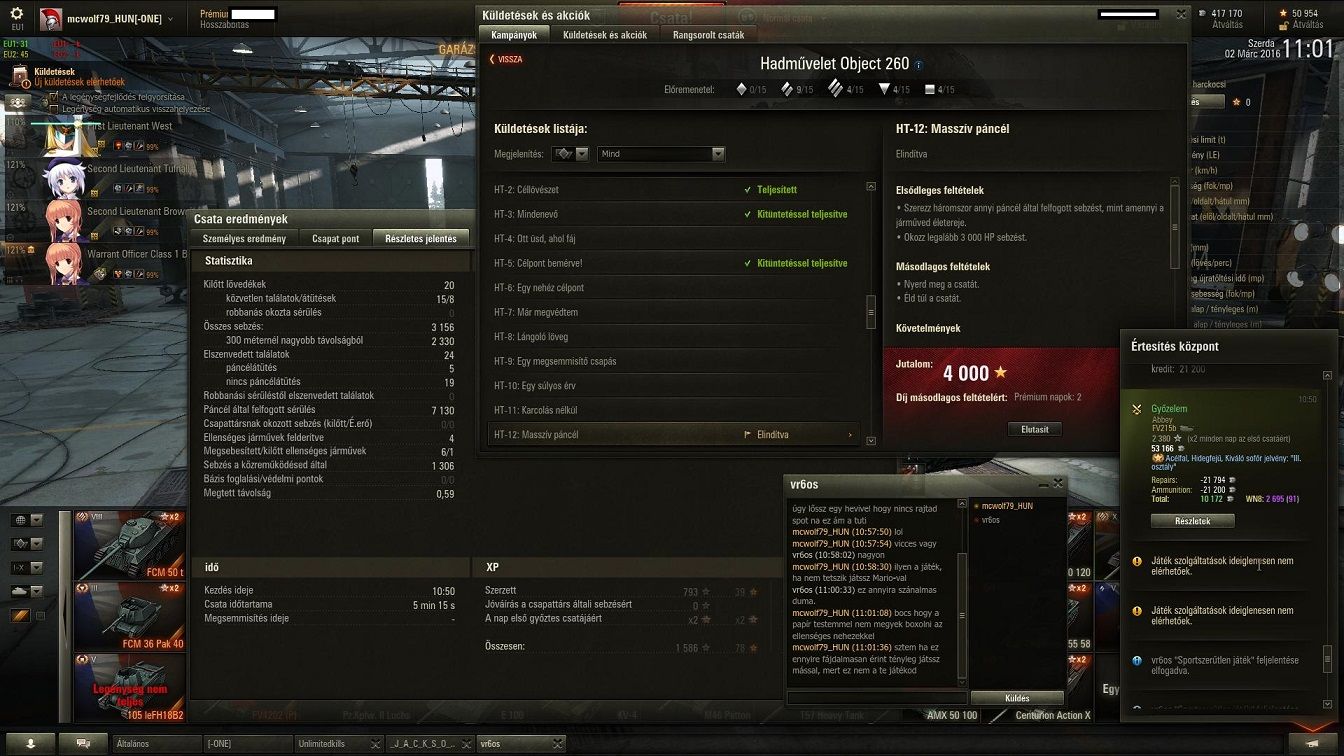
Task: Click the notification center button at bottom right
Action: [x=1311, y=744]
